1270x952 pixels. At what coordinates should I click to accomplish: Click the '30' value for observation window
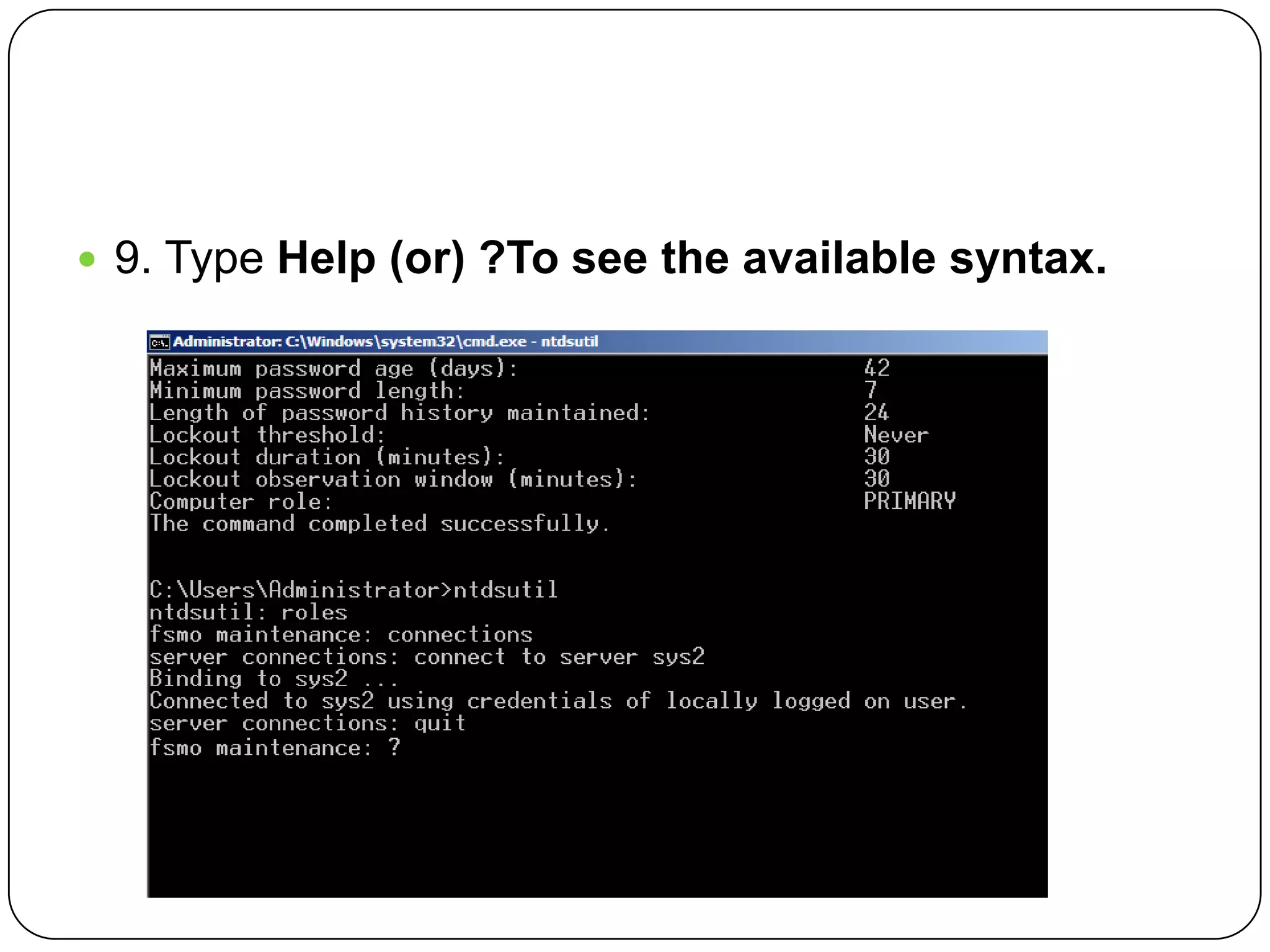(877, 479)
